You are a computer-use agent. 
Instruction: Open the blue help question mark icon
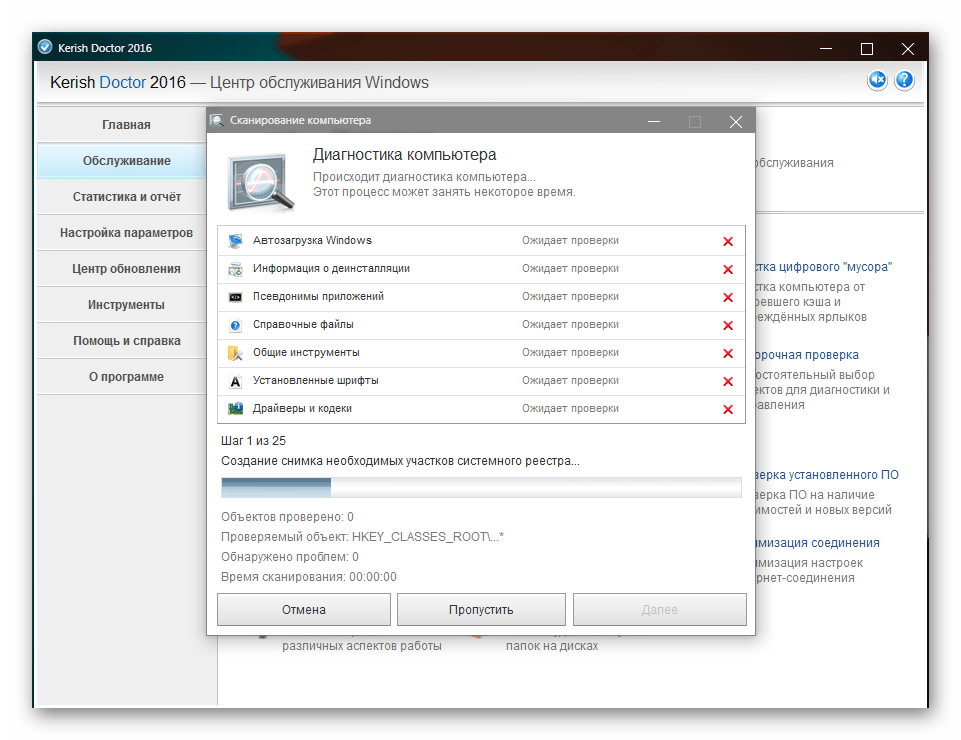pyautogui.click(x=904, y=80)
